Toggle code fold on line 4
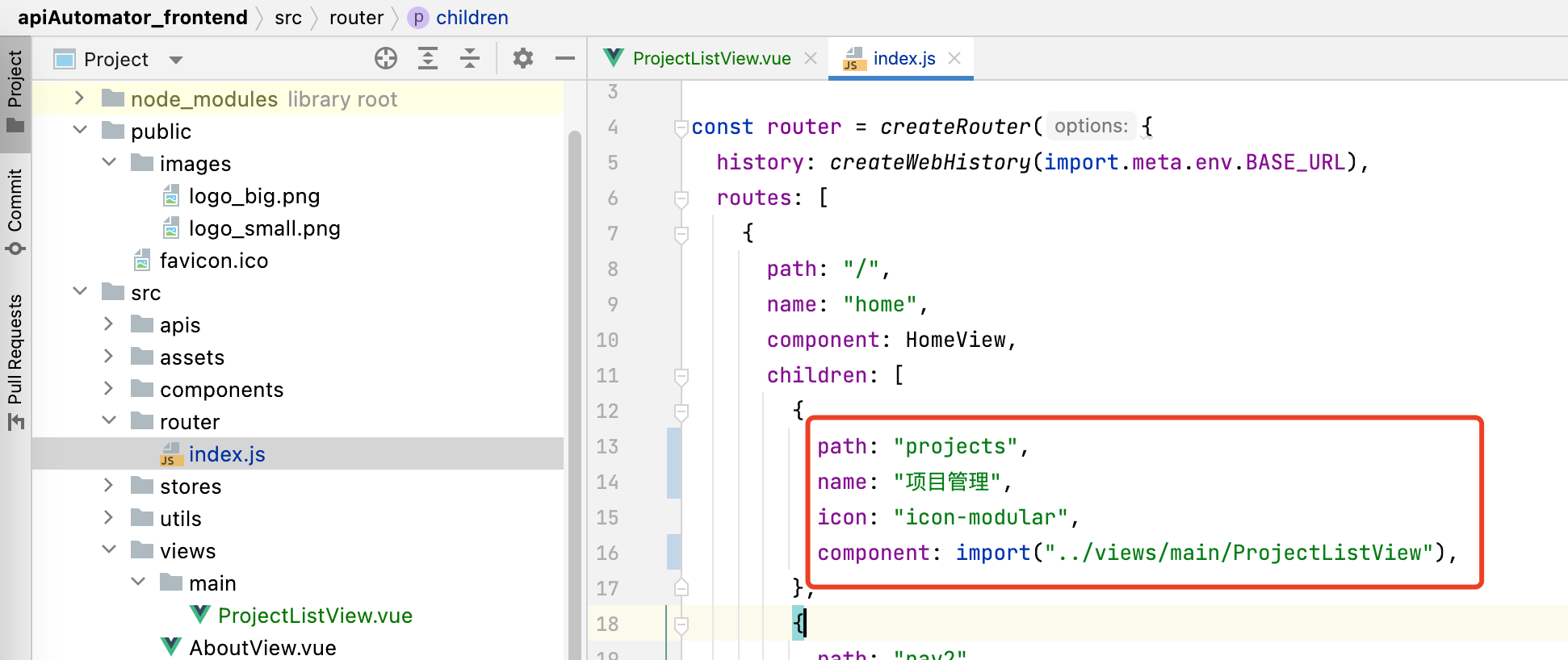The image size is (1568, 660). coord(681,127)
